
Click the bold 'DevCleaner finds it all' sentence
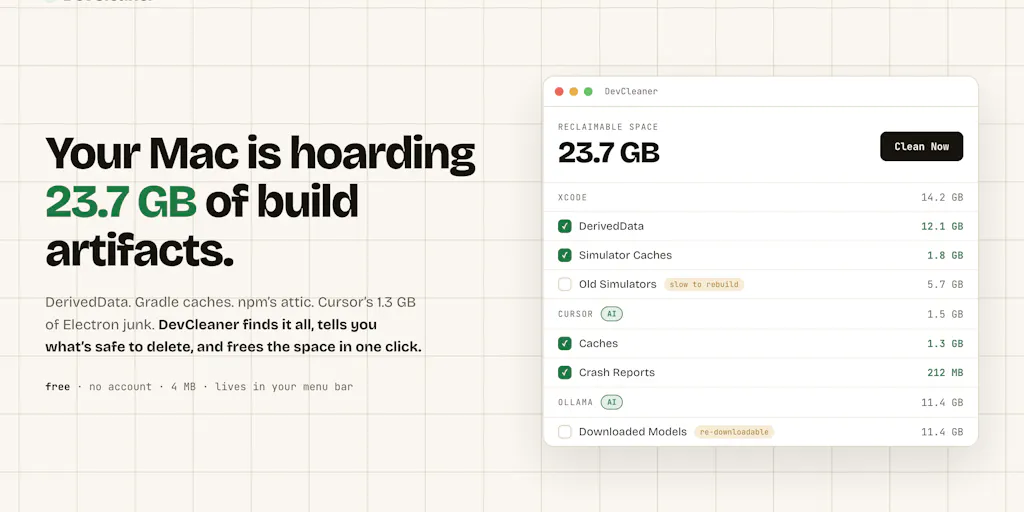point(233,336)
